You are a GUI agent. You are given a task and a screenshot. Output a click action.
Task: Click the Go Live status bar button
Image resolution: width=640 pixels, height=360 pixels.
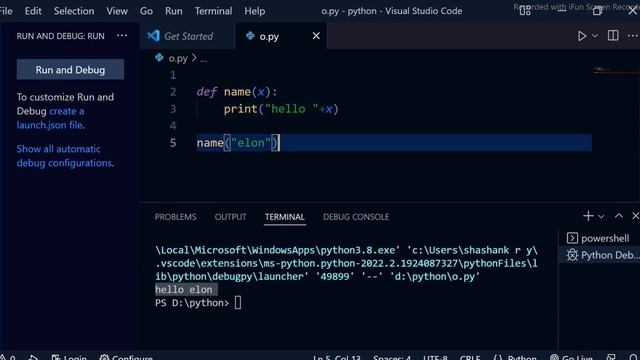click(571, 357)
